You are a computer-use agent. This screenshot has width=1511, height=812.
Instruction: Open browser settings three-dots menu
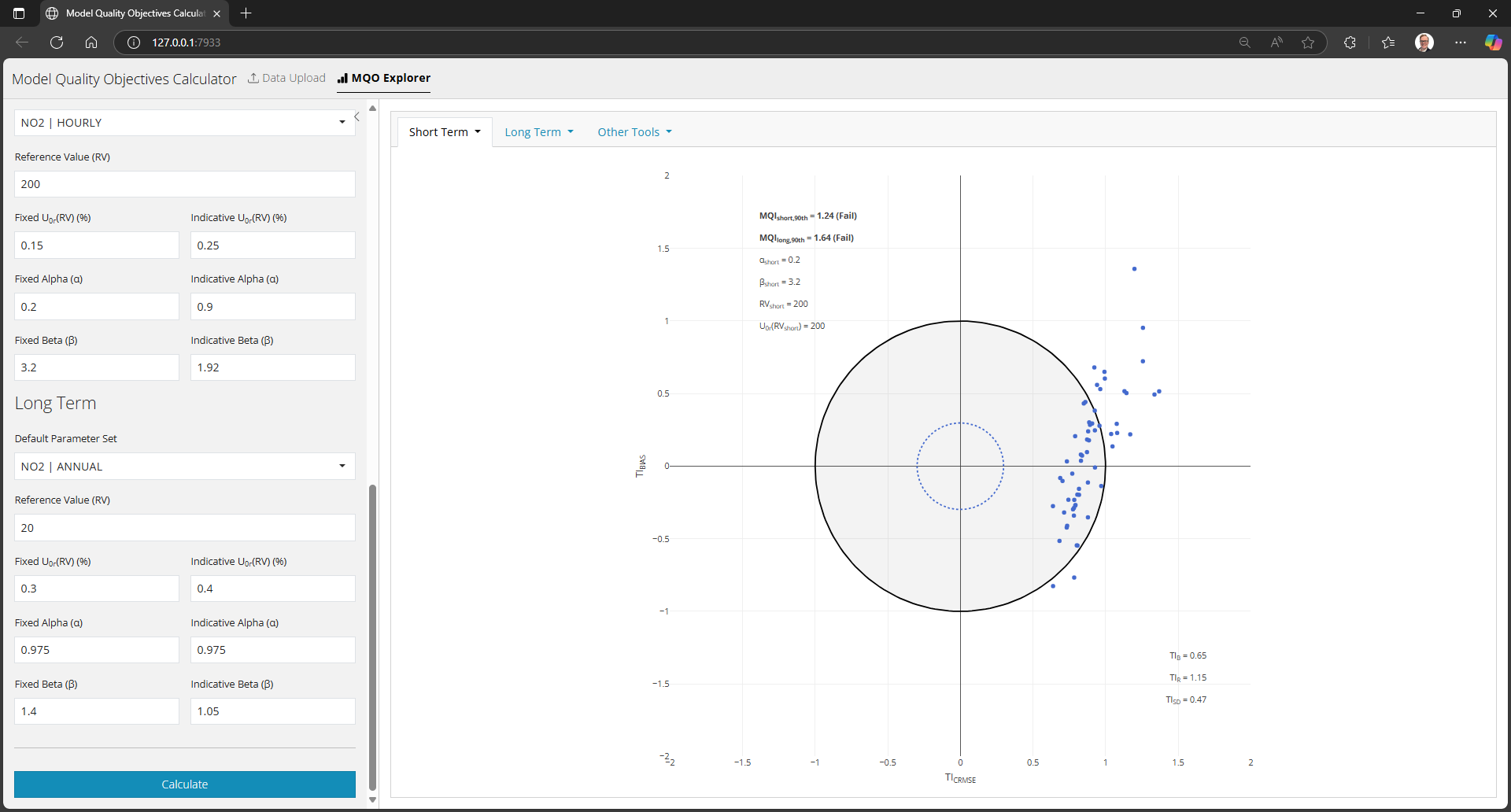[1461, 42]
